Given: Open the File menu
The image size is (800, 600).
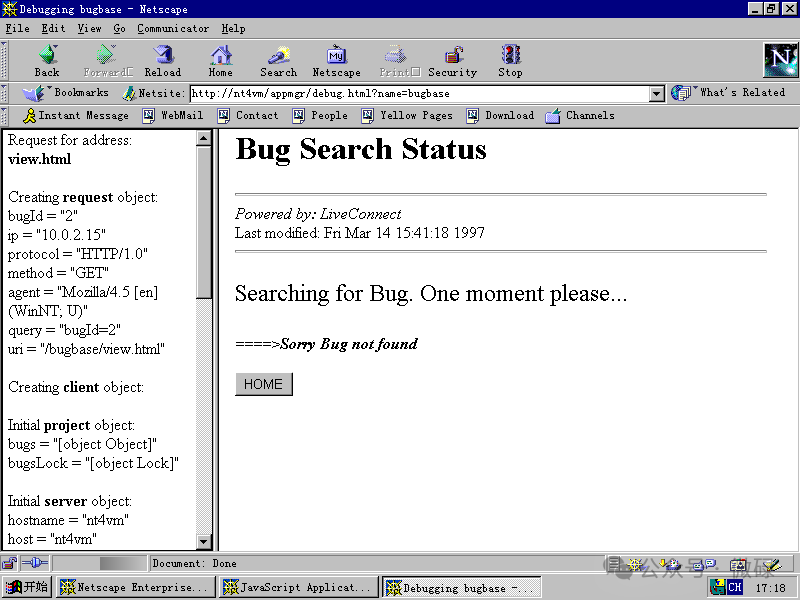Looking at the screenshot, I should tap(17, 29).
